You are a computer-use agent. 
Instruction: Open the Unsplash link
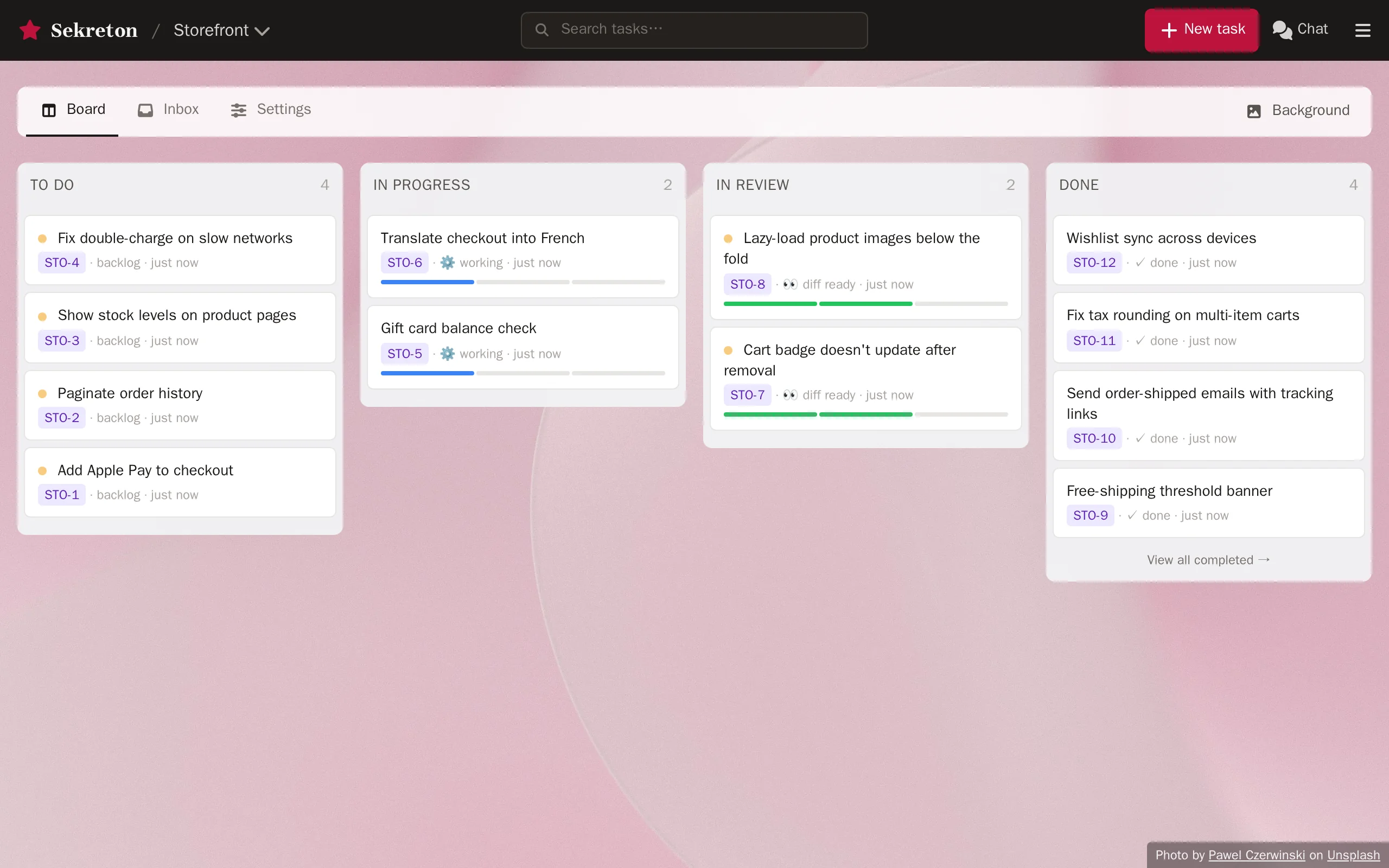(x=1353, y=855)
